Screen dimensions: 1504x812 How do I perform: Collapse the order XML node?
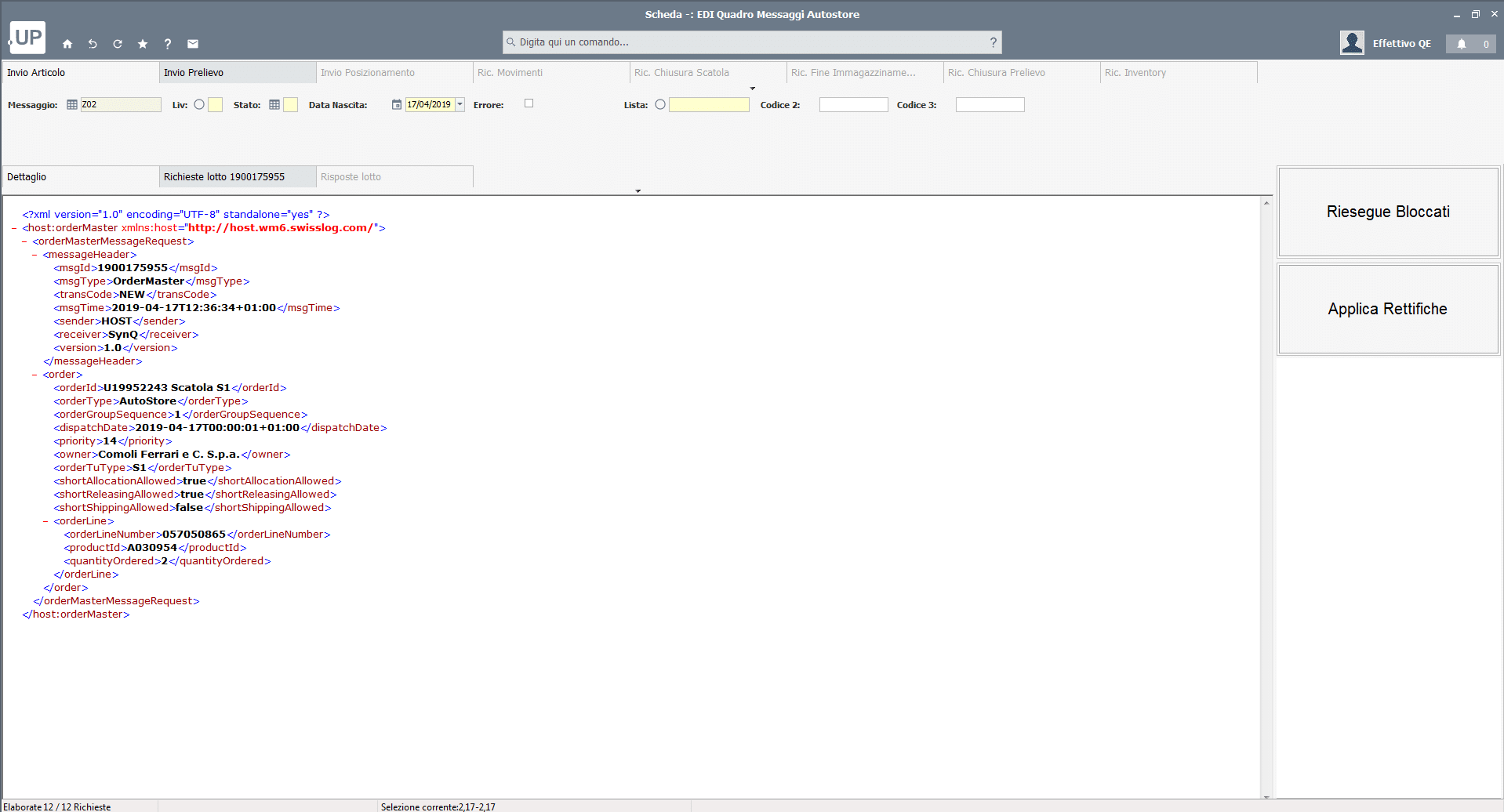[35, 375]
